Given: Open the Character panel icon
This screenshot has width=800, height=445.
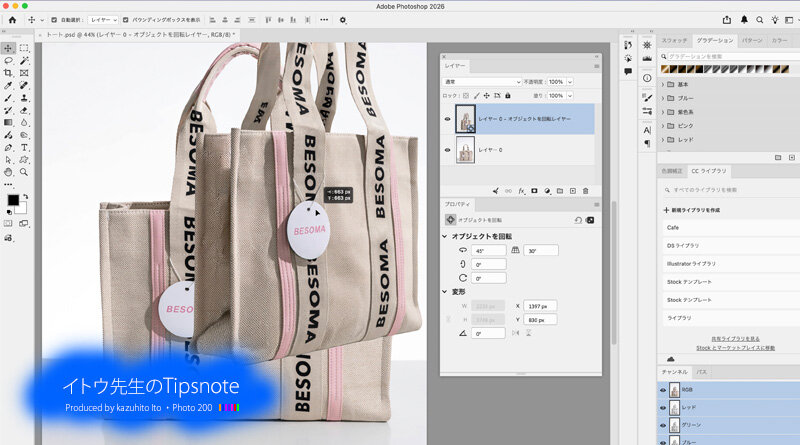Looking at the screenshot, I should tap(647, 130).
